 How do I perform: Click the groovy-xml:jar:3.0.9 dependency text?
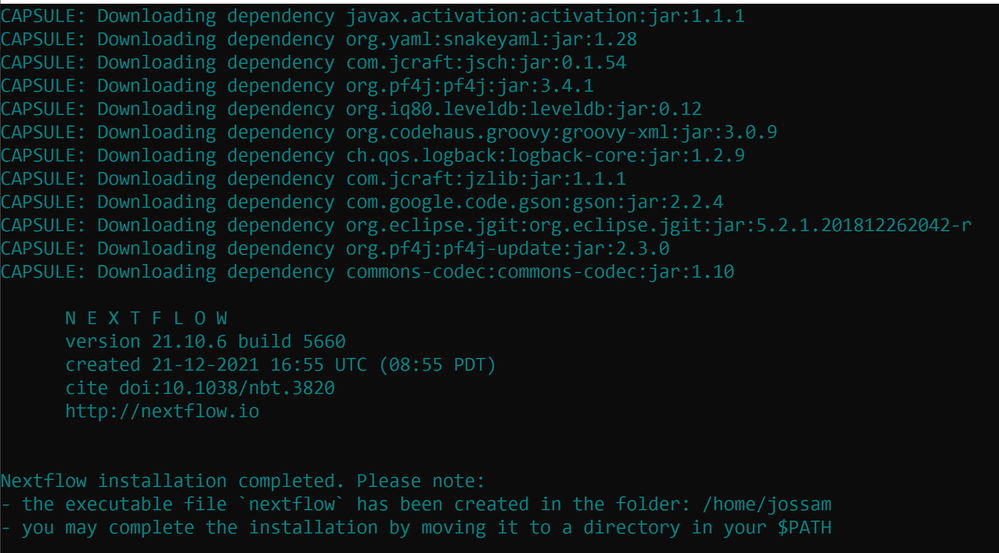[669, 133]
